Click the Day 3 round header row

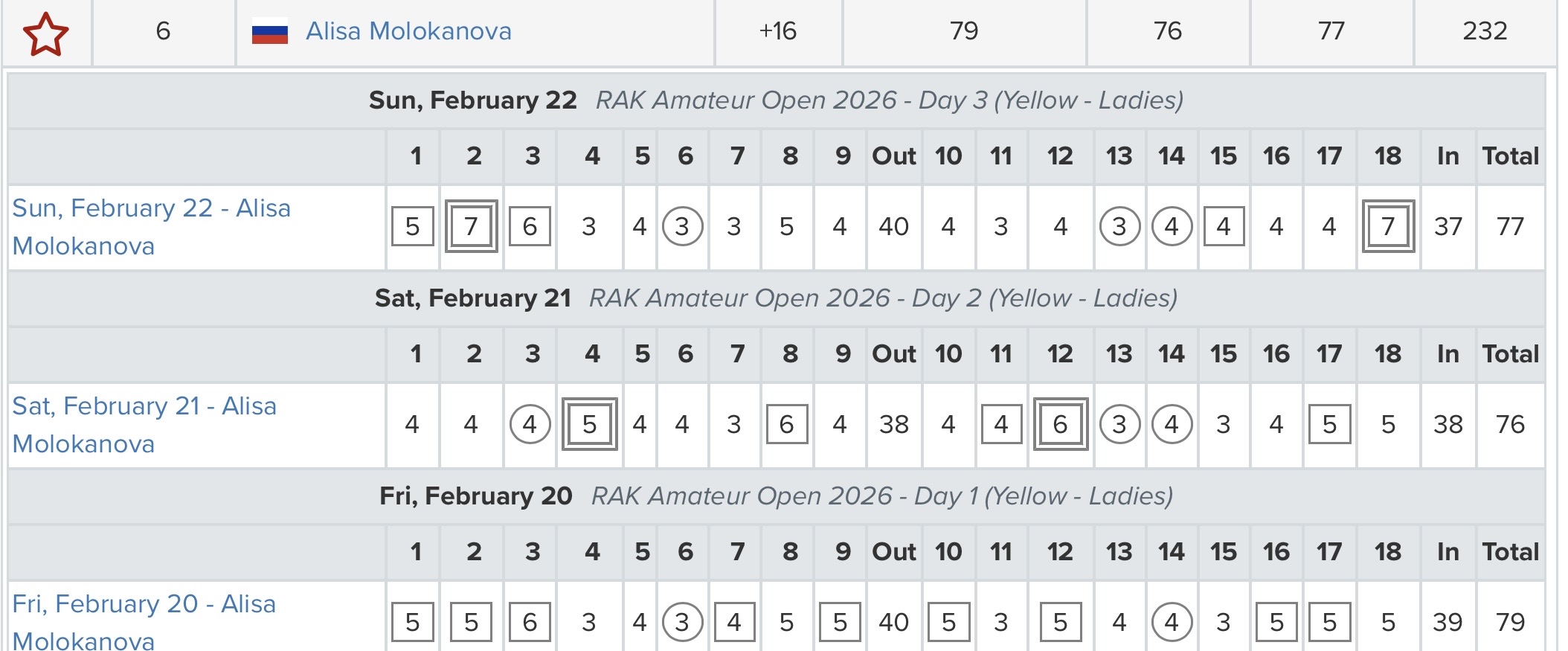pyautogui.click(x=776, y=100)
